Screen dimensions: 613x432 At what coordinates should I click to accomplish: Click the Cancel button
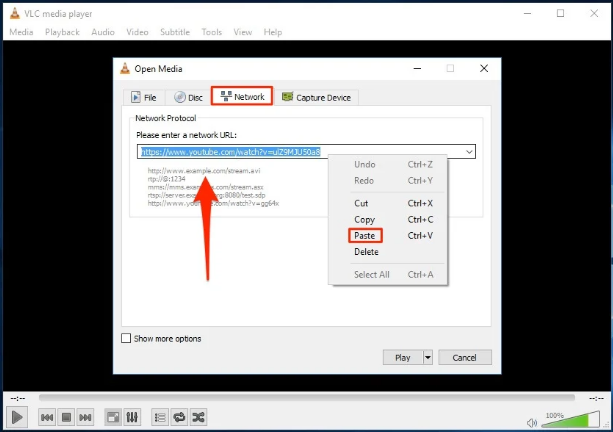464,357
